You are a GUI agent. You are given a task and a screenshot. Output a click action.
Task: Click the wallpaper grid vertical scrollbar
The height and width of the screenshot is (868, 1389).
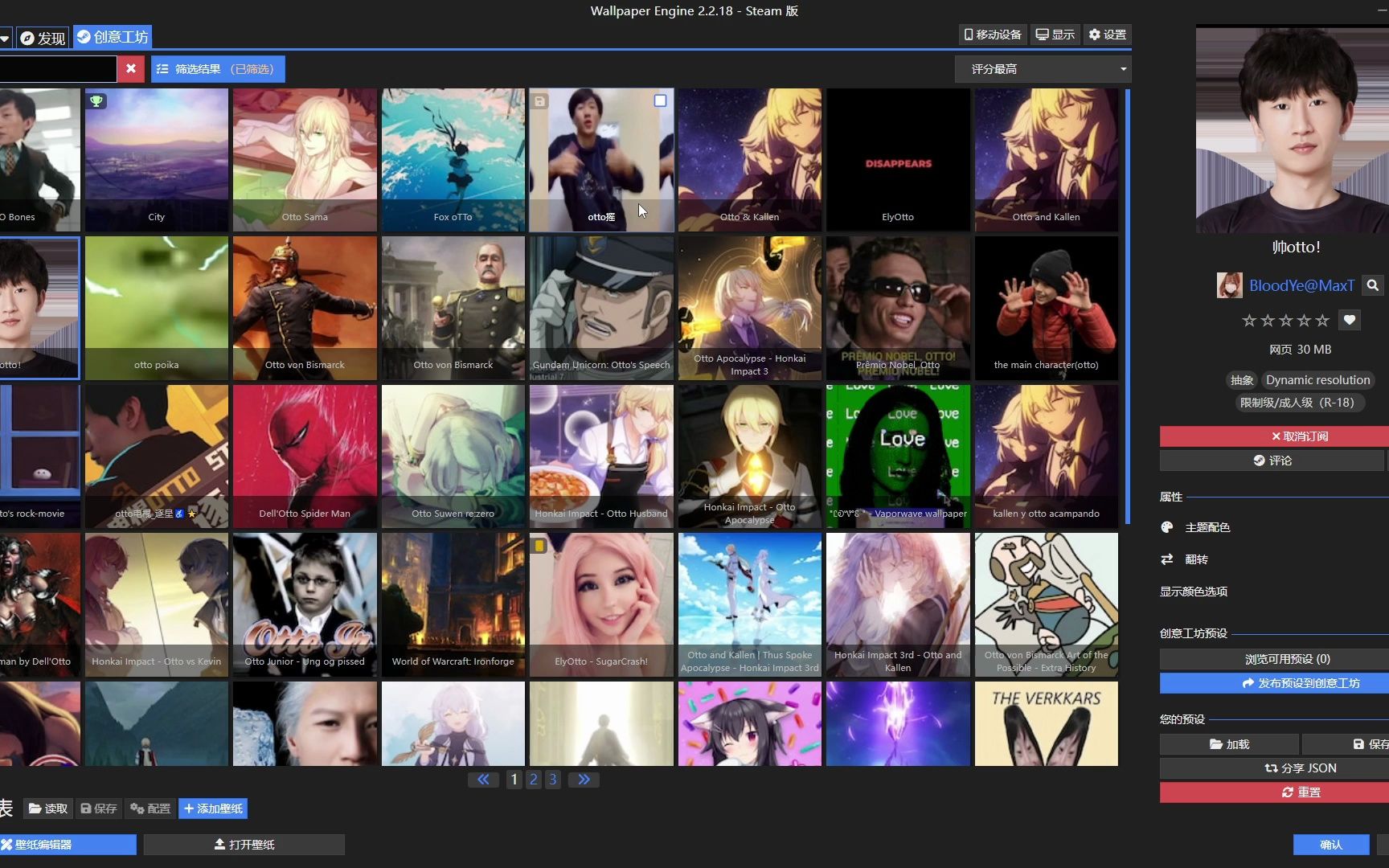[x=1128, y=305]
